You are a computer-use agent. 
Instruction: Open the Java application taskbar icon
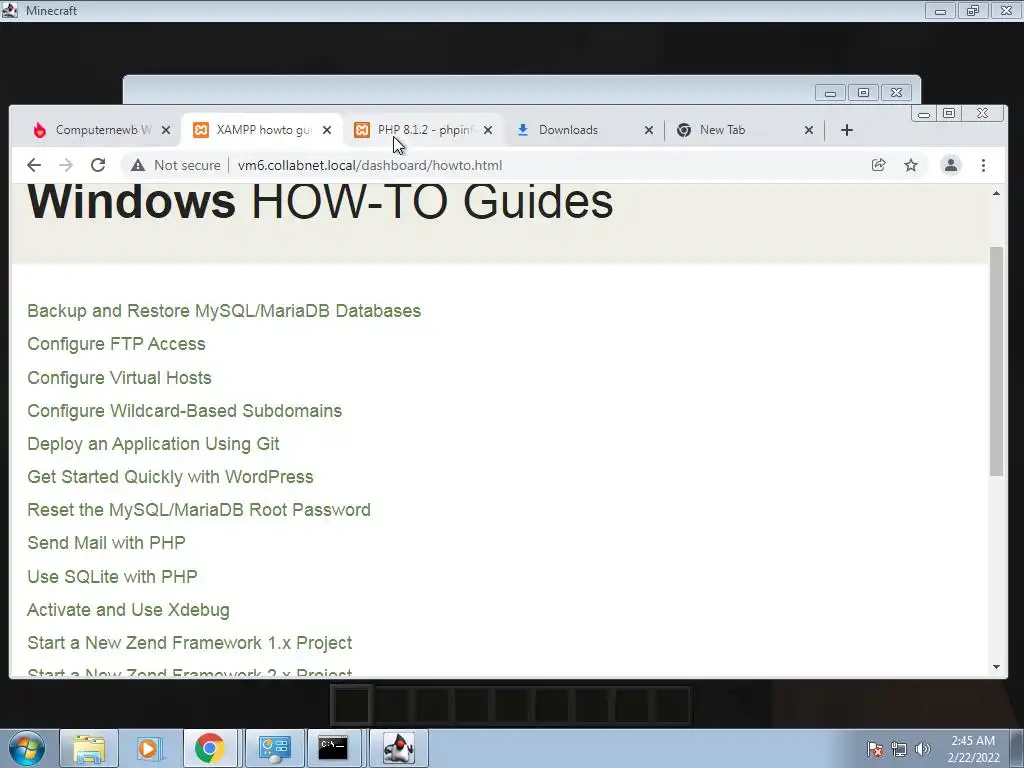click(x=398, y=748)
